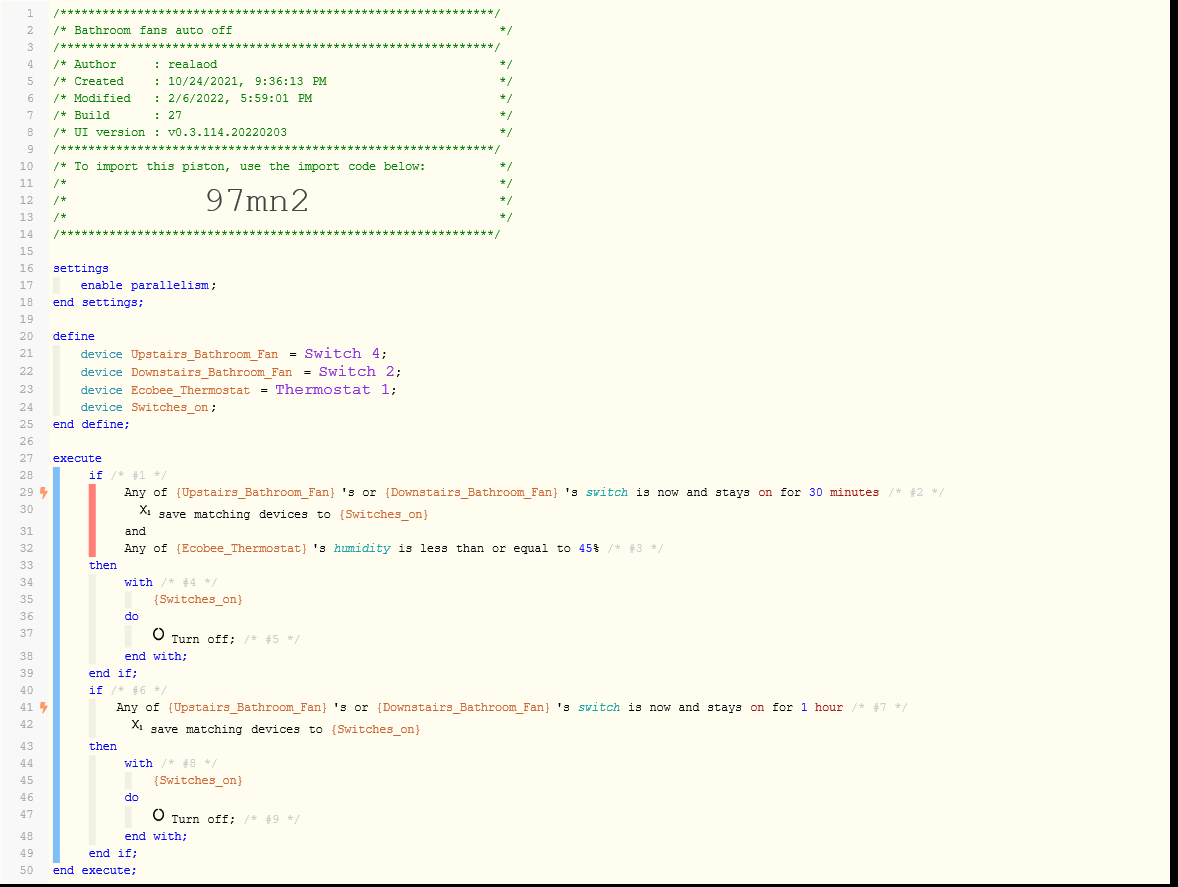1178x887 pixels.
Task: Select the Upstairs_Bathroom_Fan device on line 21
Action: click(x=204, y=353)
